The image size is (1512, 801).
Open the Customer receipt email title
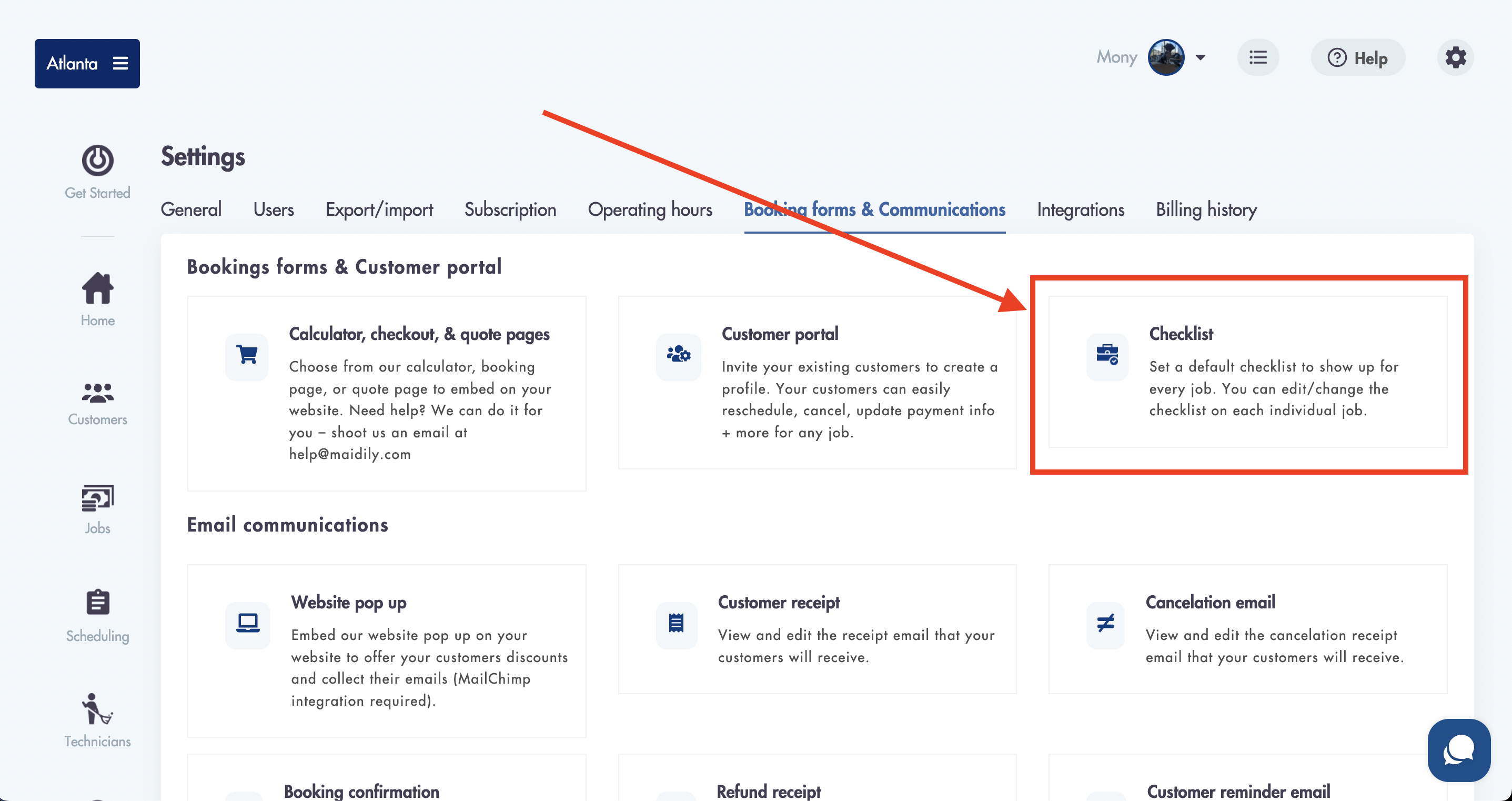[779, 603]
